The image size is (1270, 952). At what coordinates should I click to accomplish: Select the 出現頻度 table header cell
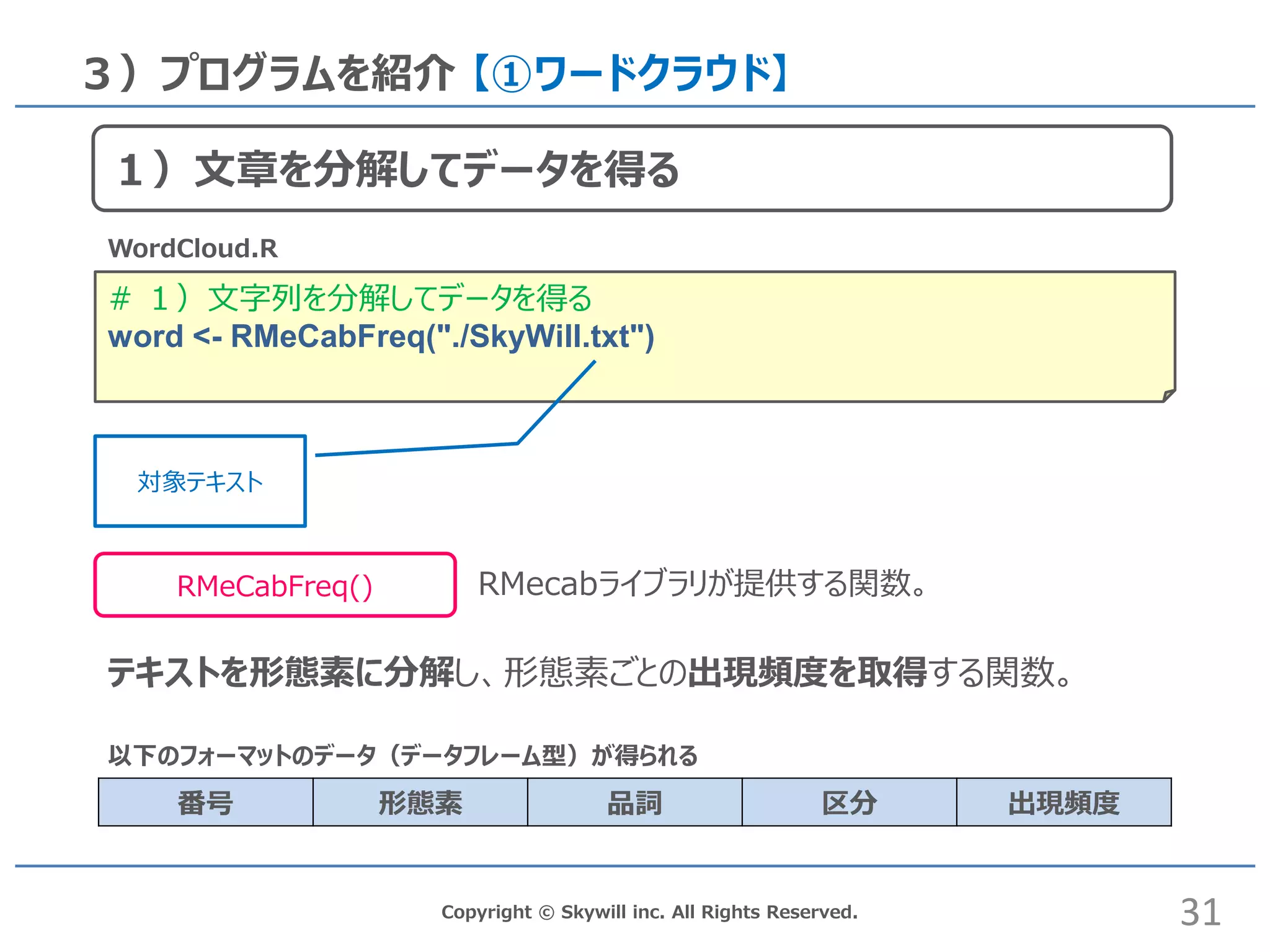[x=1064, y=803]
